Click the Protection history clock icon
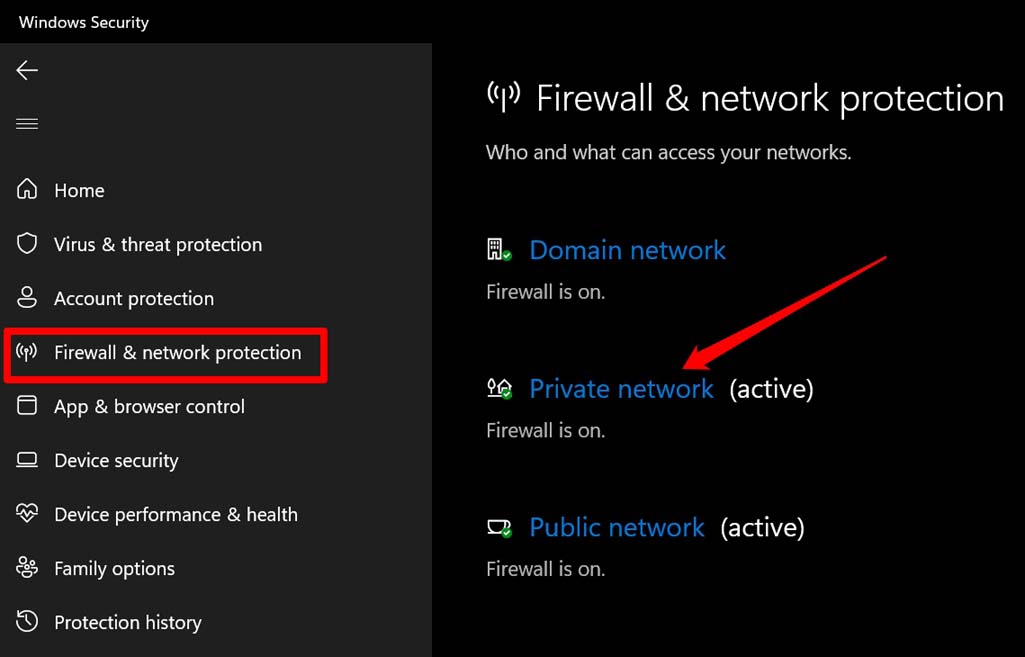The image size is (1025, 657). (x=26, y=622)
